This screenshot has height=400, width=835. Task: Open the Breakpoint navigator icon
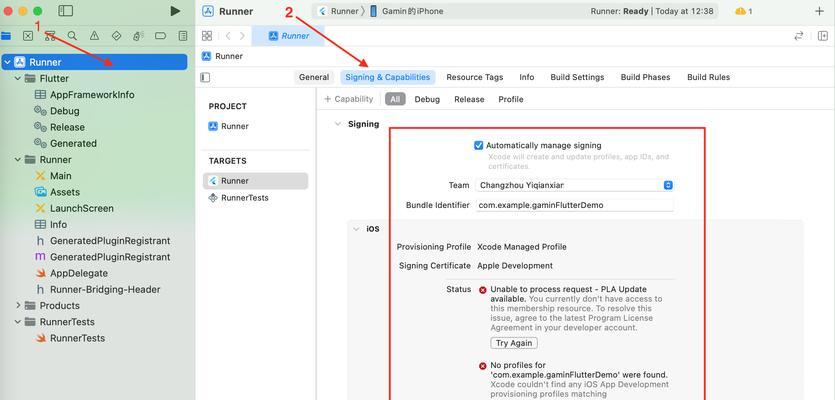(160, 36)
